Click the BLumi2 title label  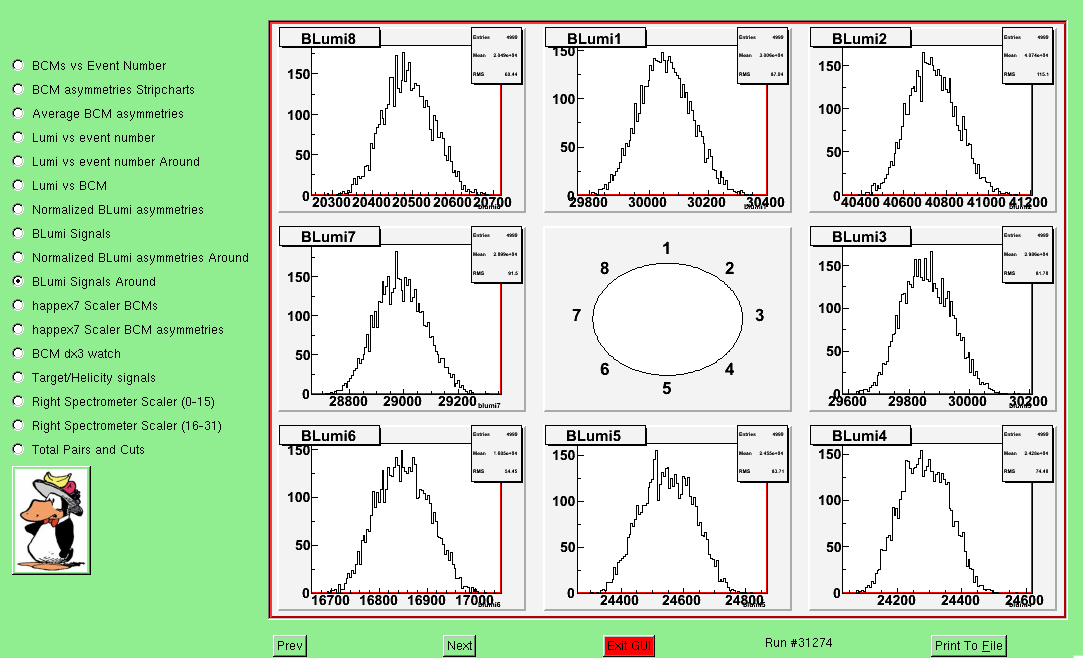[x=861, y=38]
